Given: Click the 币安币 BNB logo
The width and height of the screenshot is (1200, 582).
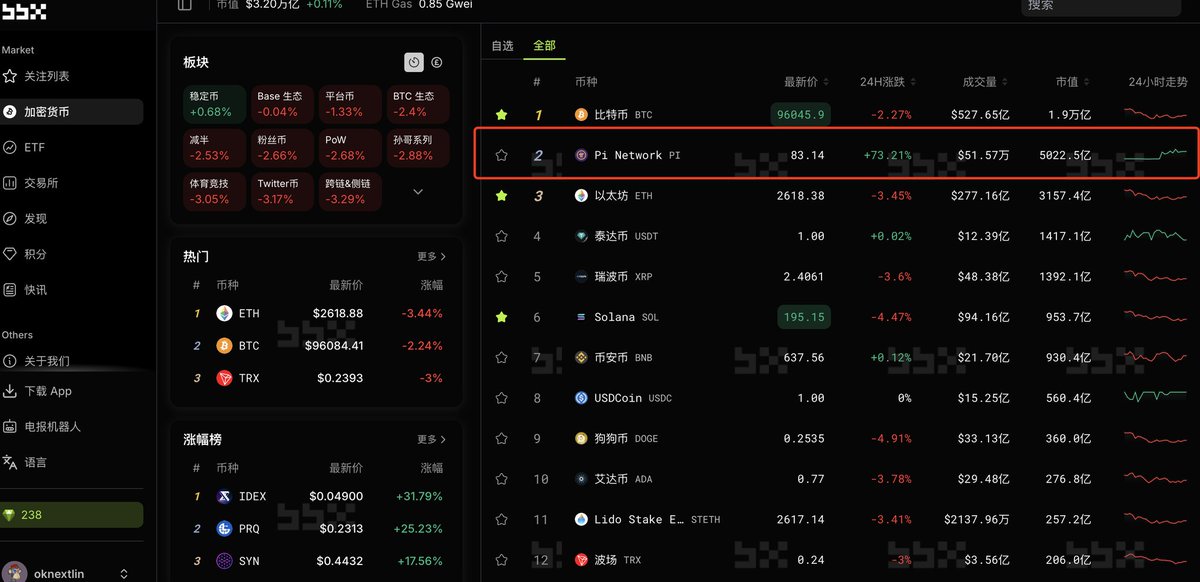Looking at the screenshot, I should coord(581,357).
